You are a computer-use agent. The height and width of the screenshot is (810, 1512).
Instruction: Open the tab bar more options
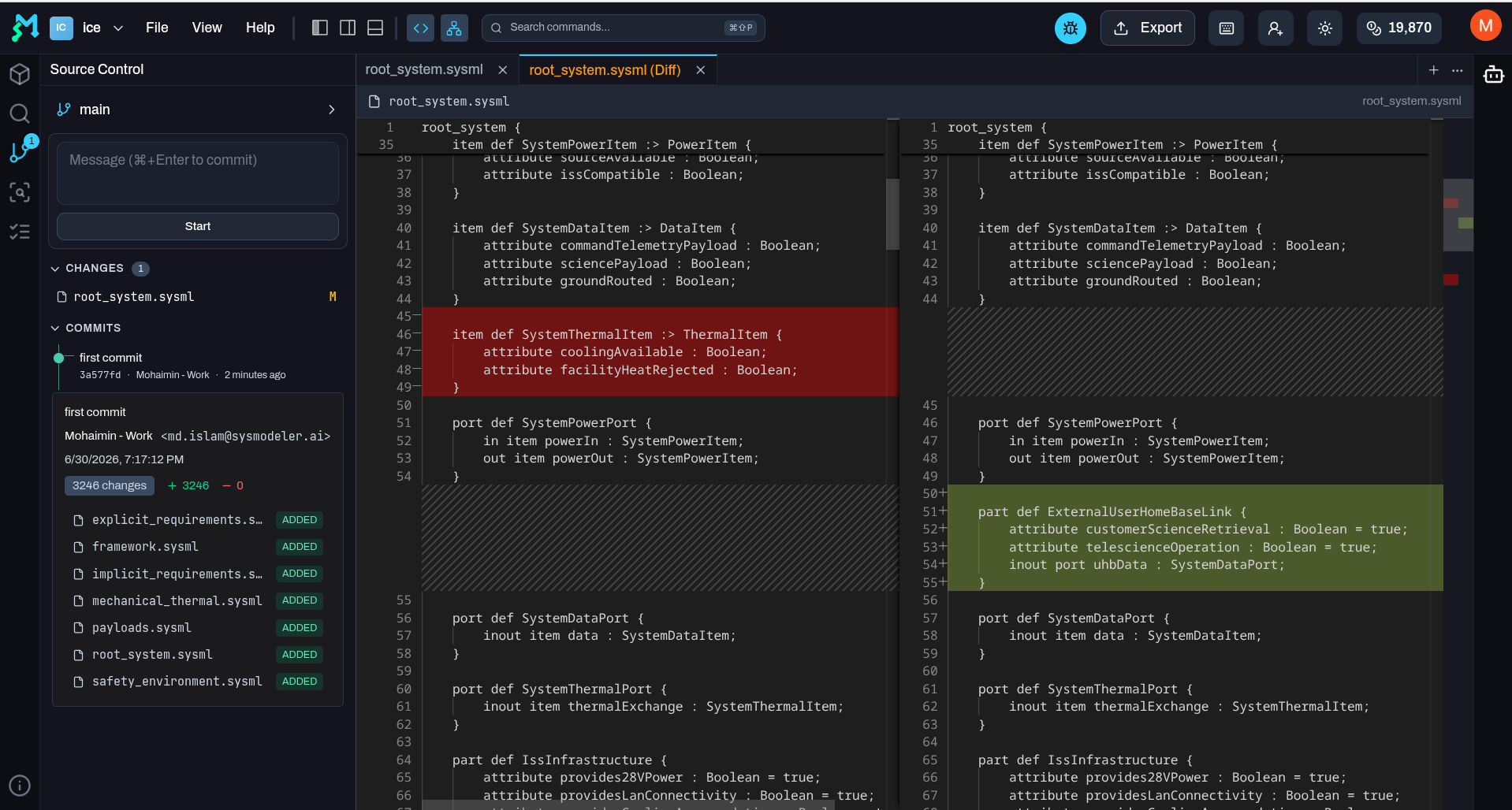1458,70
